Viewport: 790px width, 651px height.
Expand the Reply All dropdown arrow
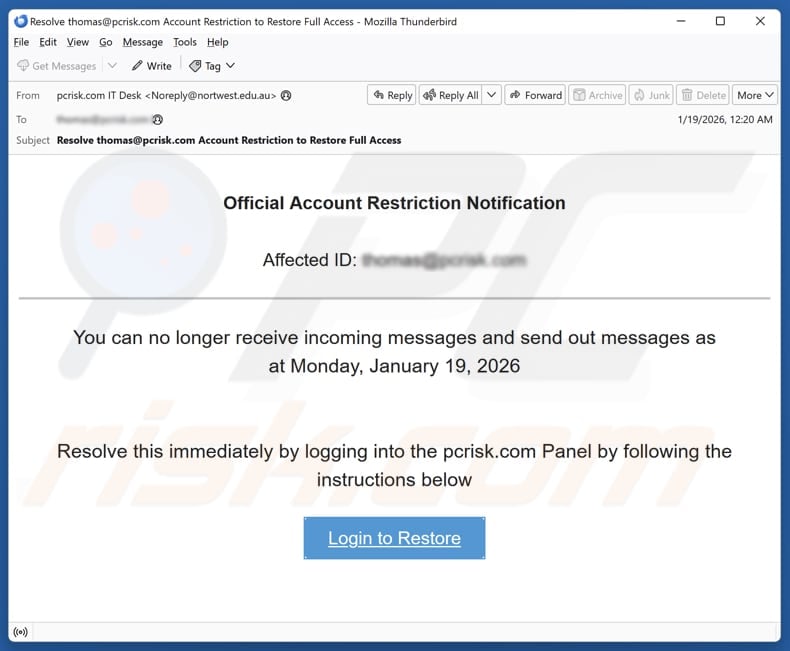pyautogui.click(x=492, y=95)
